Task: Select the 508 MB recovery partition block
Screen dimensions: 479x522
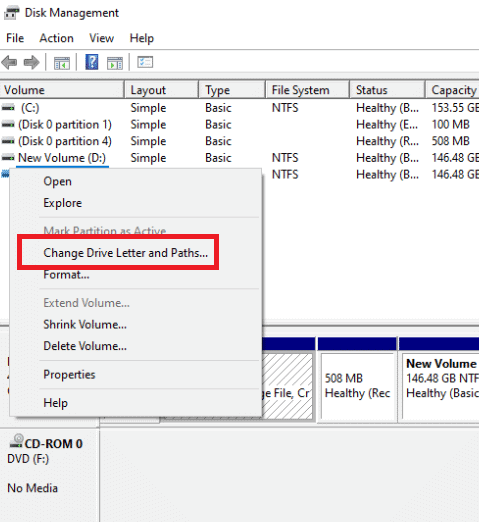Action: (x=357, y=385)
